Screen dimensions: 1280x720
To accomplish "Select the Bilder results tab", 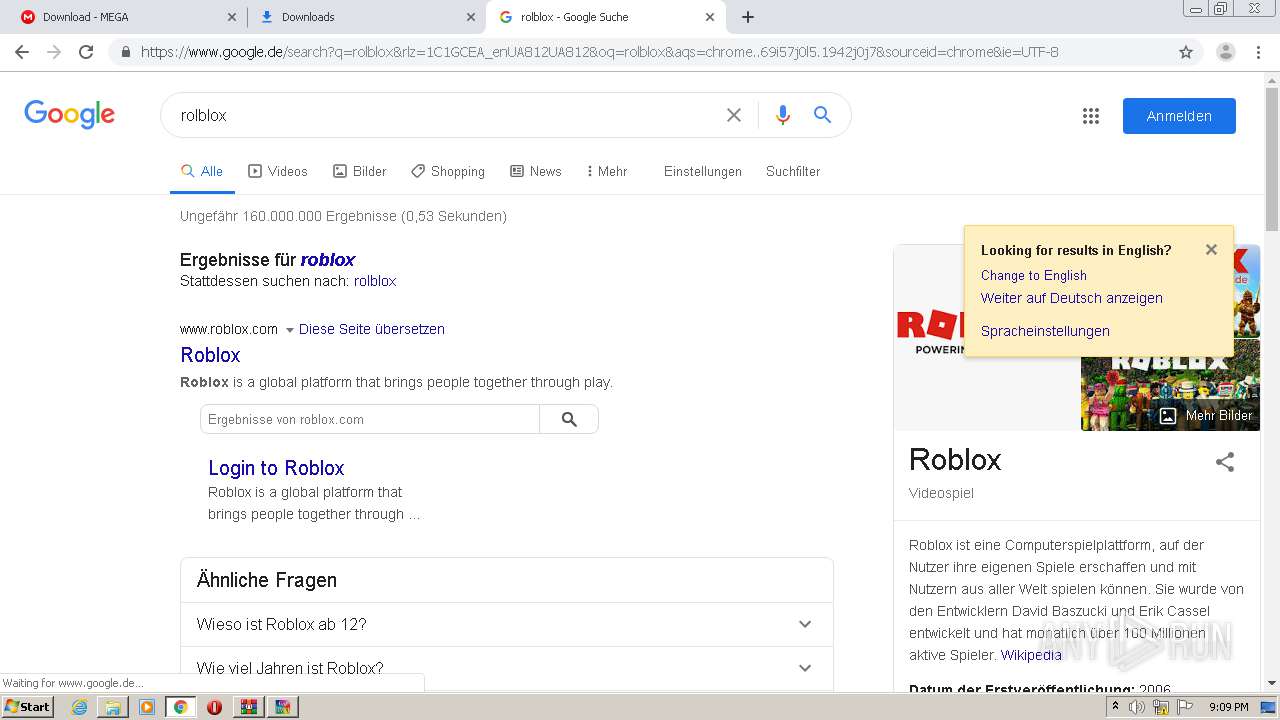I will tap(360, 171).
